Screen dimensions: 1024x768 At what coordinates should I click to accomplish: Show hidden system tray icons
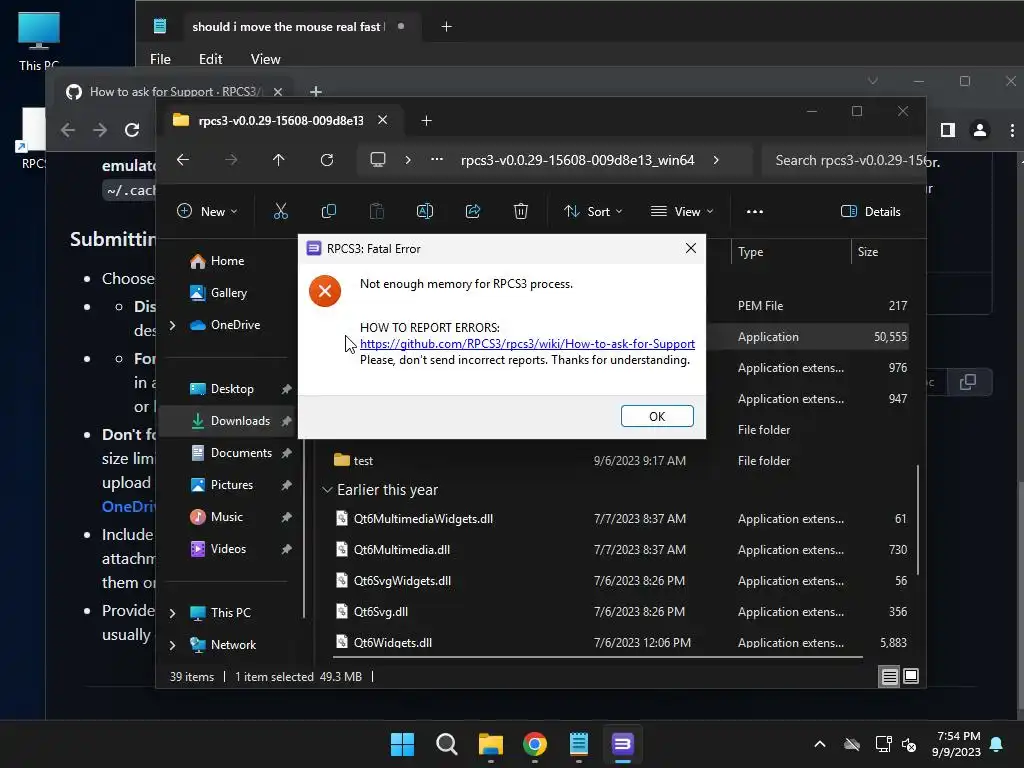tap(820, 744)
